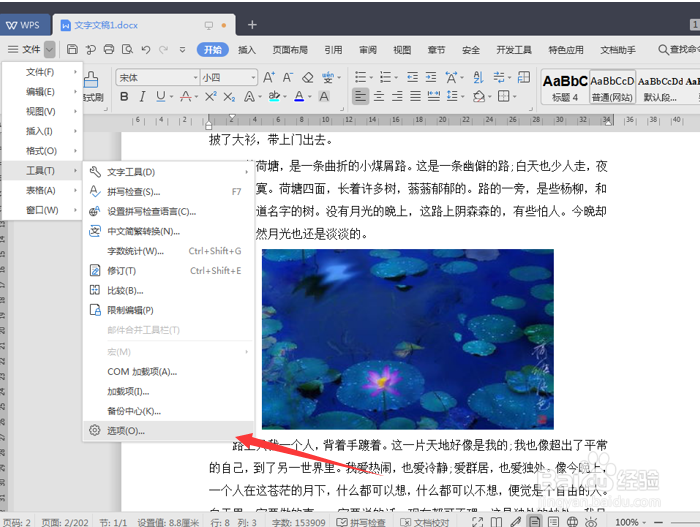Select Justify alignment icon

pyautogui.click(x=415, y=96)
